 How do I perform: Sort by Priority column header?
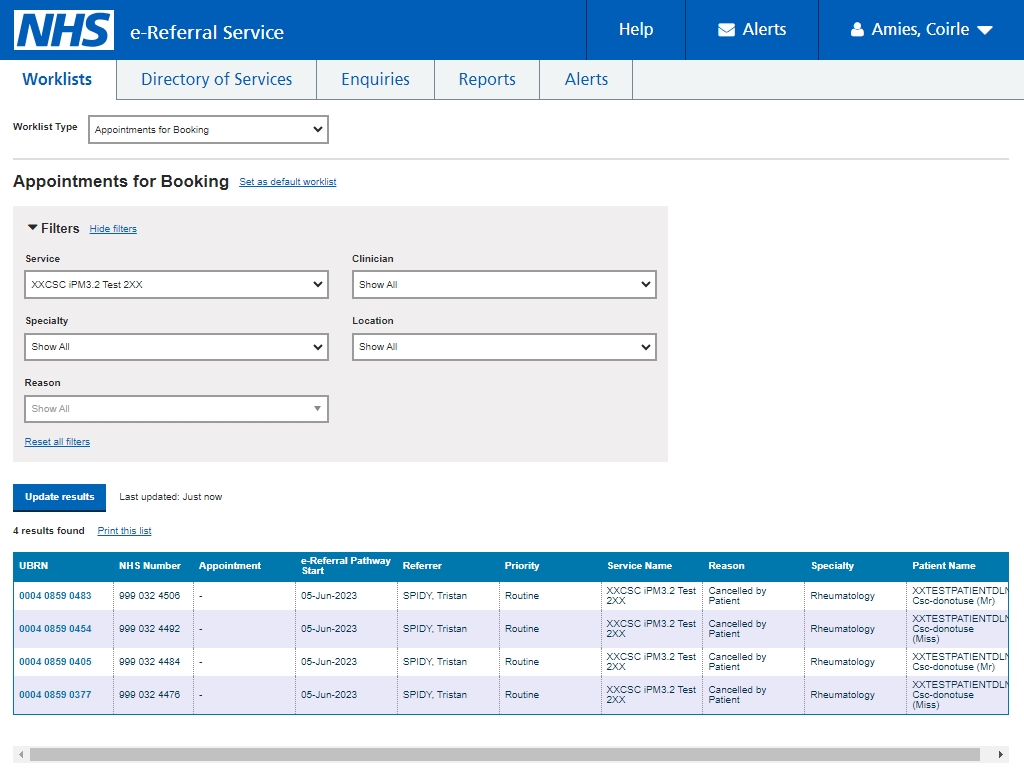click(522, 566)
